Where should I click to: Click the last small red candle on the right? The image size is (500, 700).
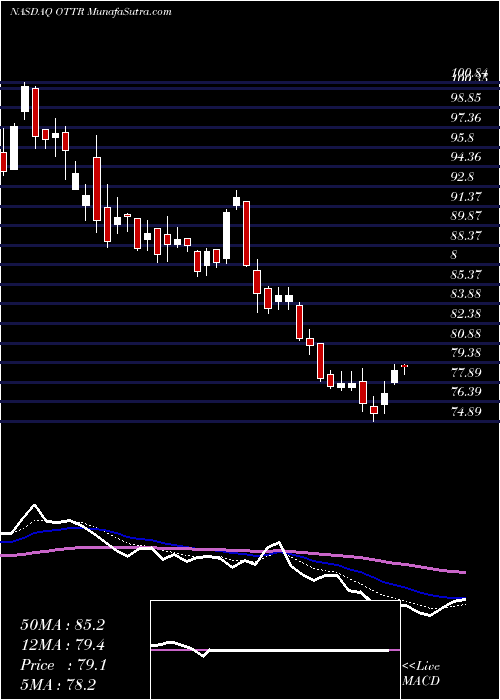coord(404,366)
